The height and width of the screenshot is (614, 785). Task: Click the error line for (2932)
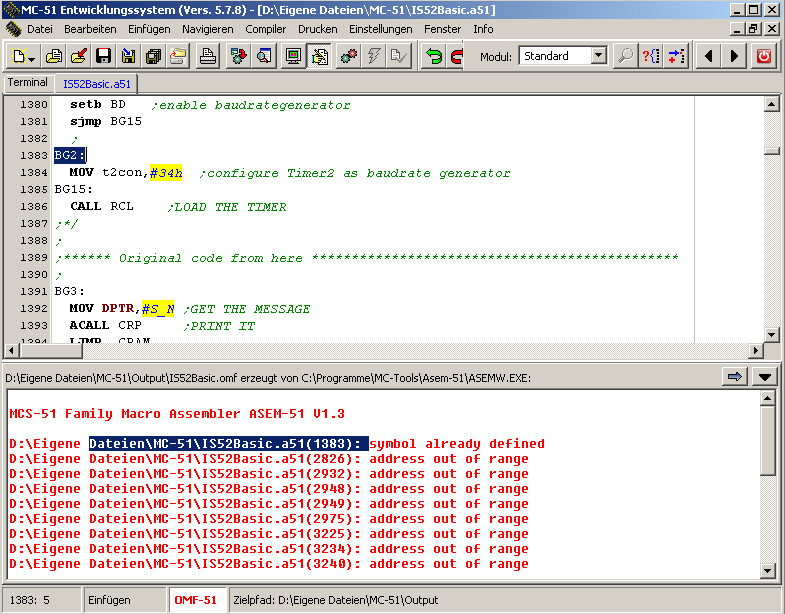pyautogui.click(x=269, y=474)
